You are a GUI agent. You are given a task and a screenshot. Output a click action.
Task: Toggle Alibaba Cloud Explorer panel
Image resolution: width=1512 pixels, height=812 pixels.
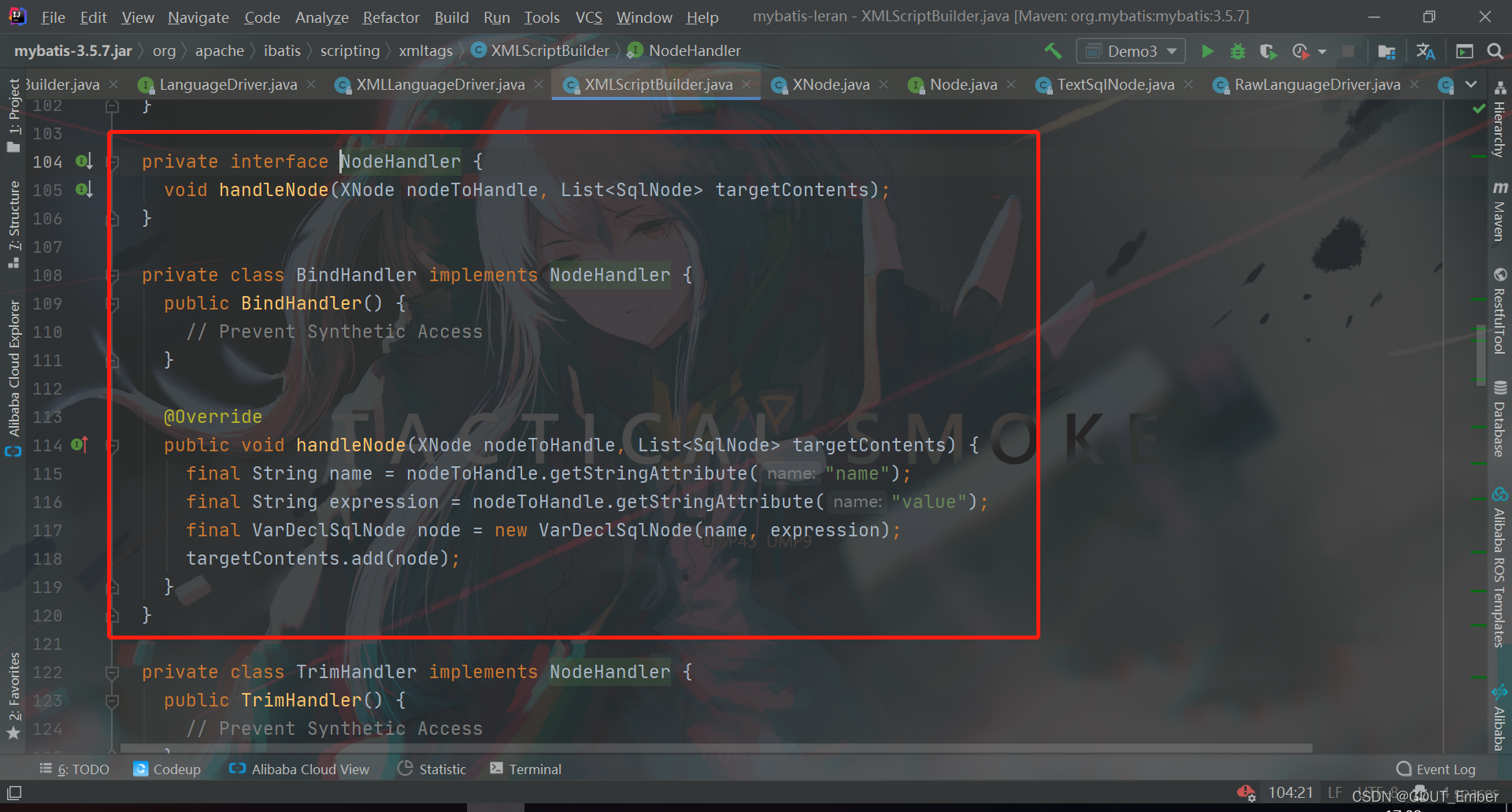pyautogui.click(x=13, y=377)
